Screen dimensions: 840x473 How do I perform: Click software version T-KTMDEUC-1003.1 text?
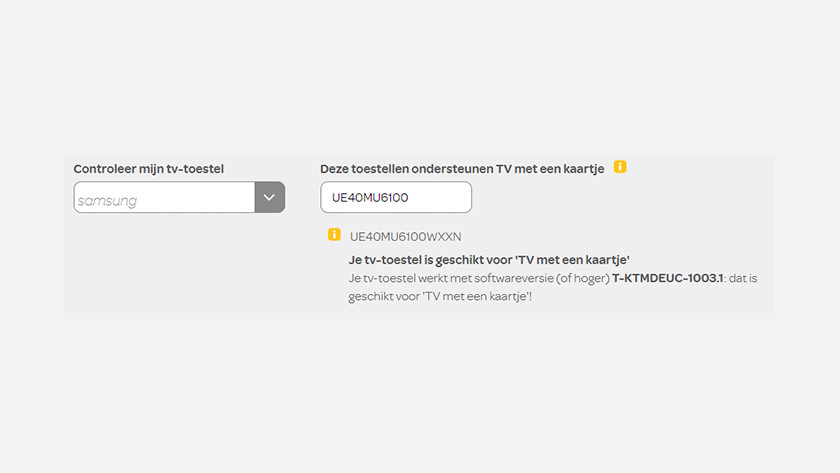(669, 278)
